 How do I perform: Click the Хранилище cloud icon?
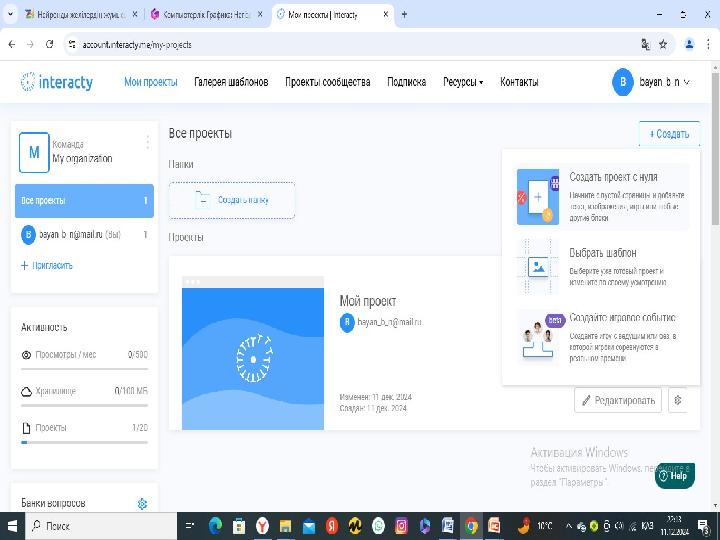26,391
